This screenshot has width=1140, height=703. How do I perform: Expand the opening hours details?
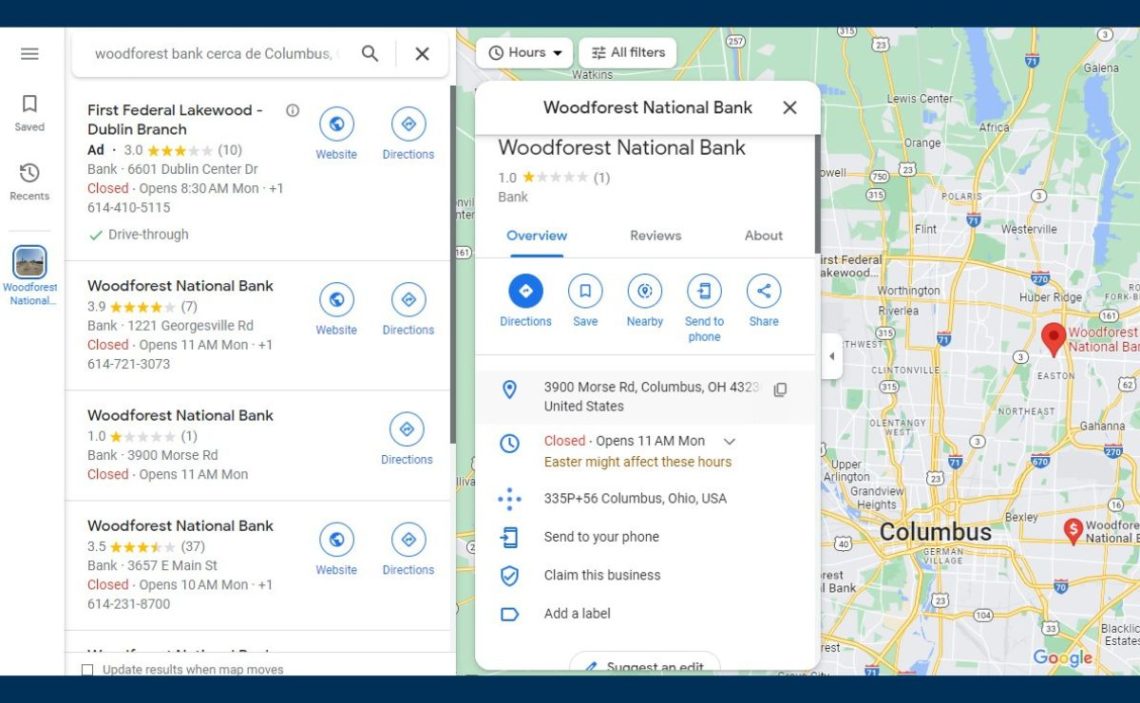click(727, 440)
